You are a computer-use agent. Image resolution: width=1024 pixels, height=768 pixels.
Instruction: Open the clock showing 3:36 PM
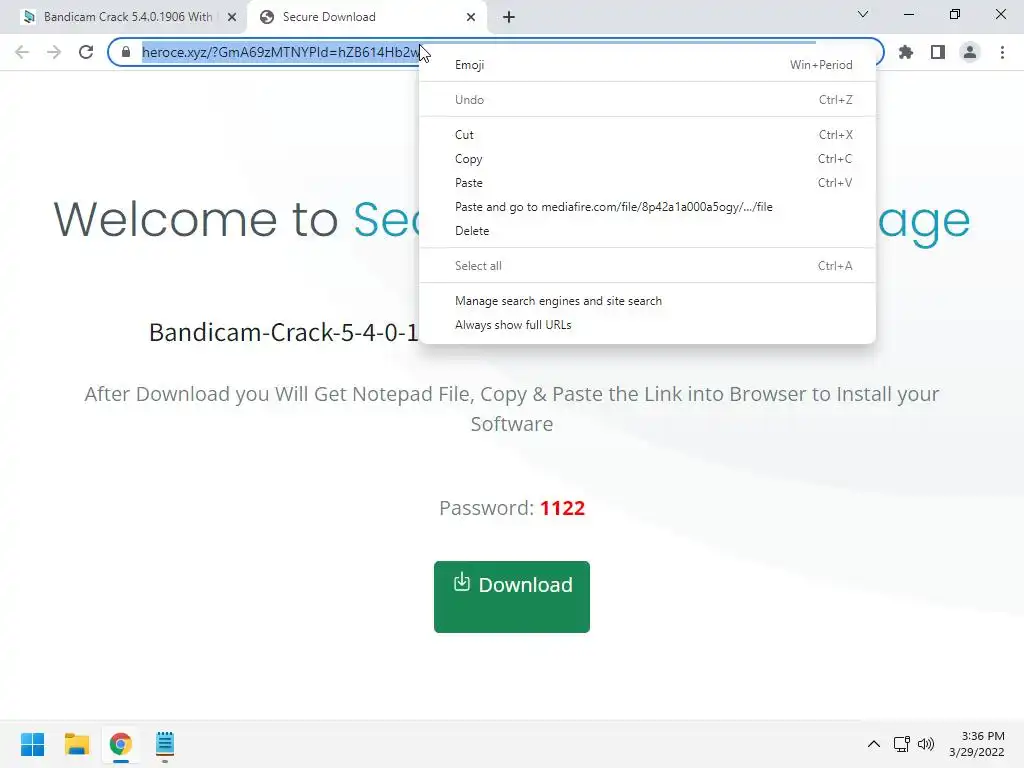tap(977, 744)
